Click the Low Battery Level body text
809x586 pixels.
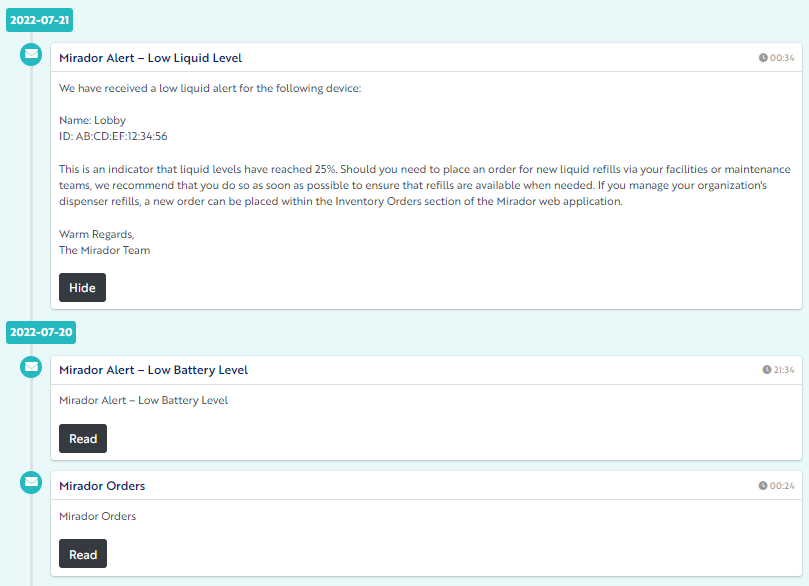click(x=143, y=401)
